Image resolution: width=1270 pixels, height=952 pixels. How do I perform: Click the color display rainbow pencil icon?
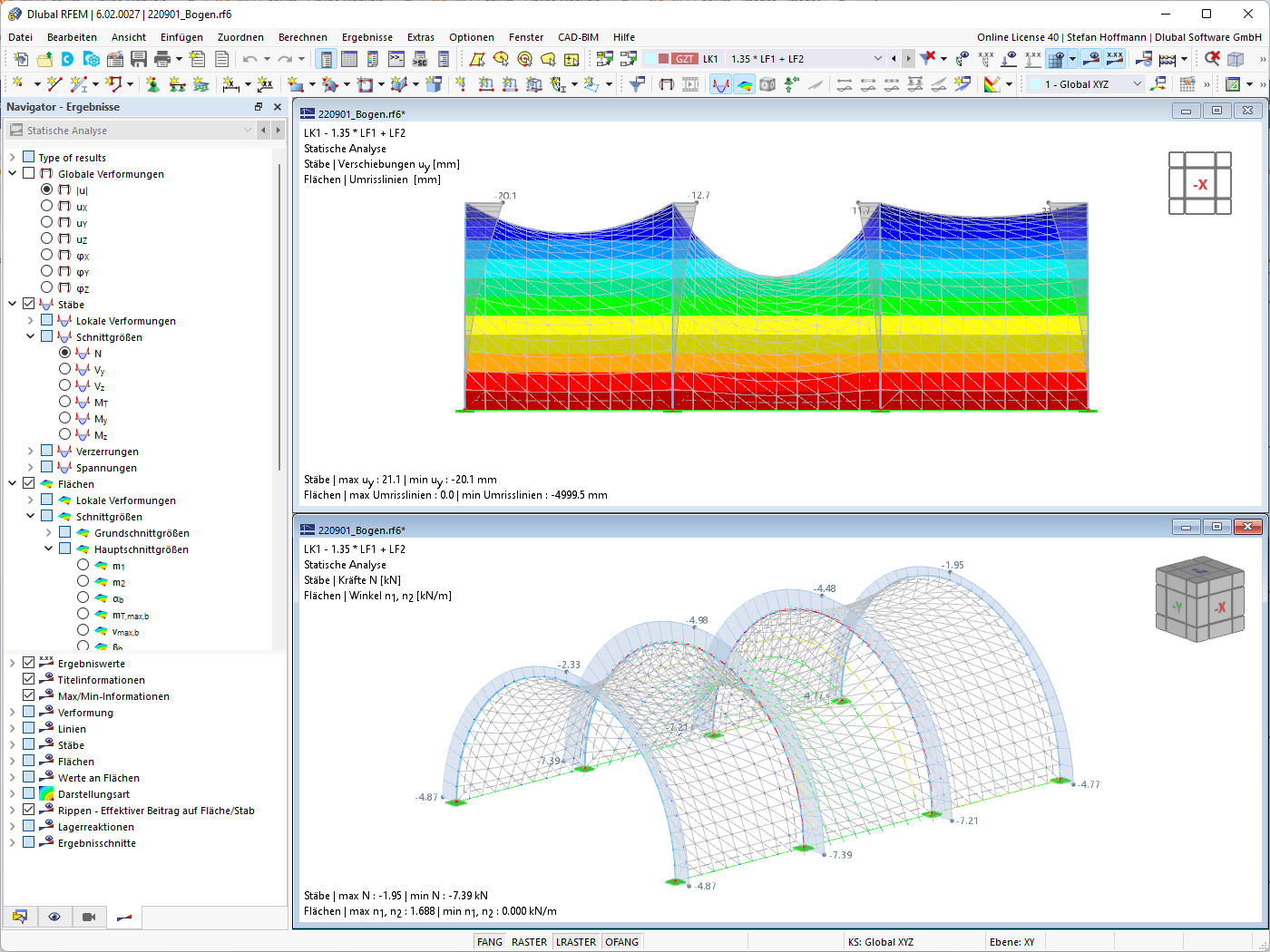[x=992, y=84]
